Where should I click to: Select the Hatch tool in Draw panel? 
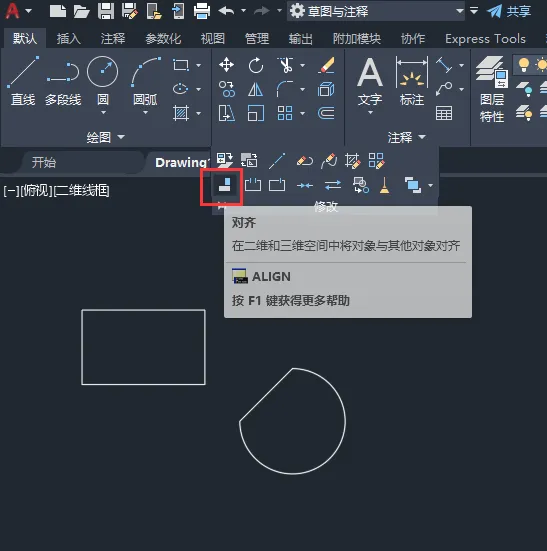pos(181,113)
